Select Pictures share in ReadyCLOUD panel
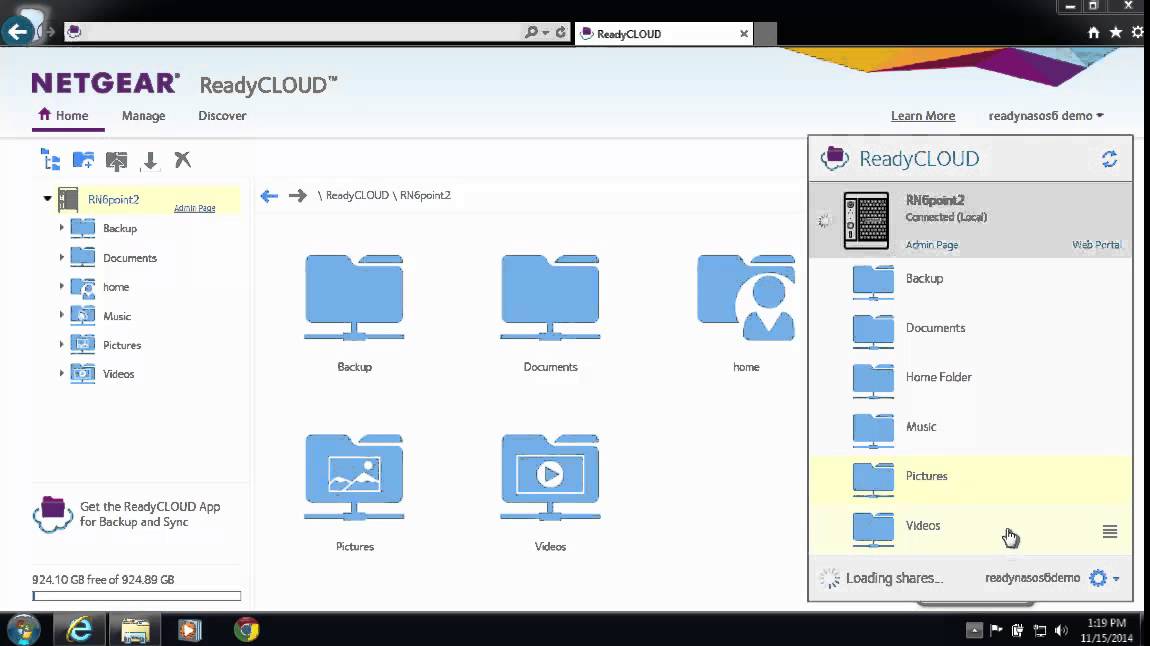 (x=971, y=480)
